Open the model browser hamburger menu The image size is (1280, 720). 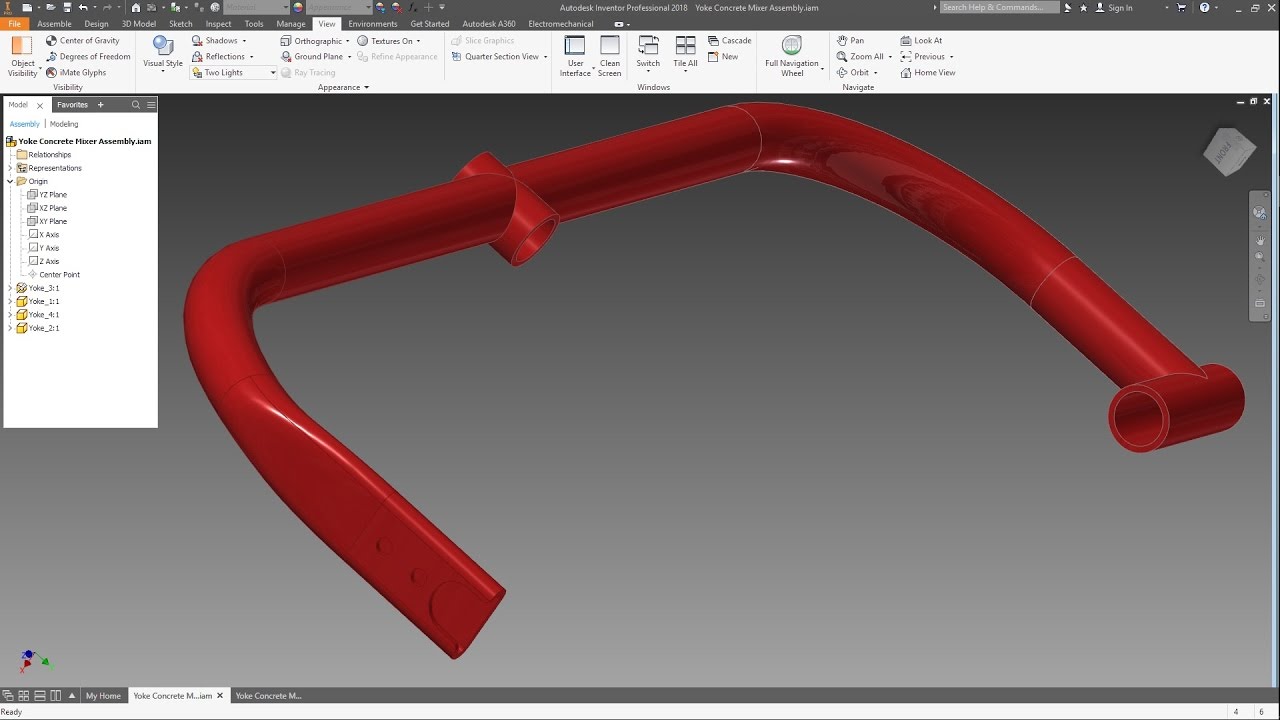point(151,105)
